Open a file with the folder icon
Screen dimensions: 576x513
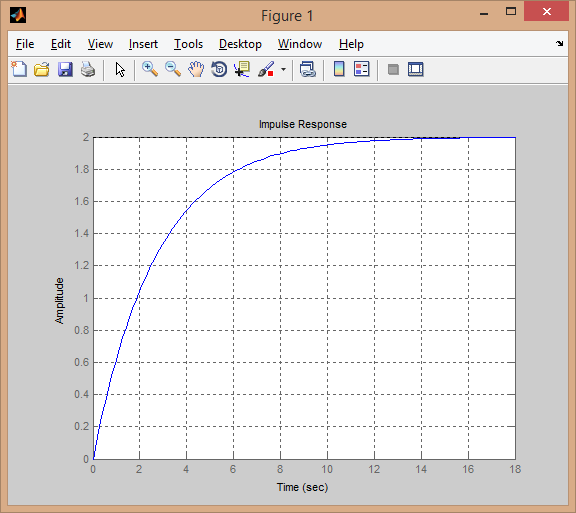[42, 69]
